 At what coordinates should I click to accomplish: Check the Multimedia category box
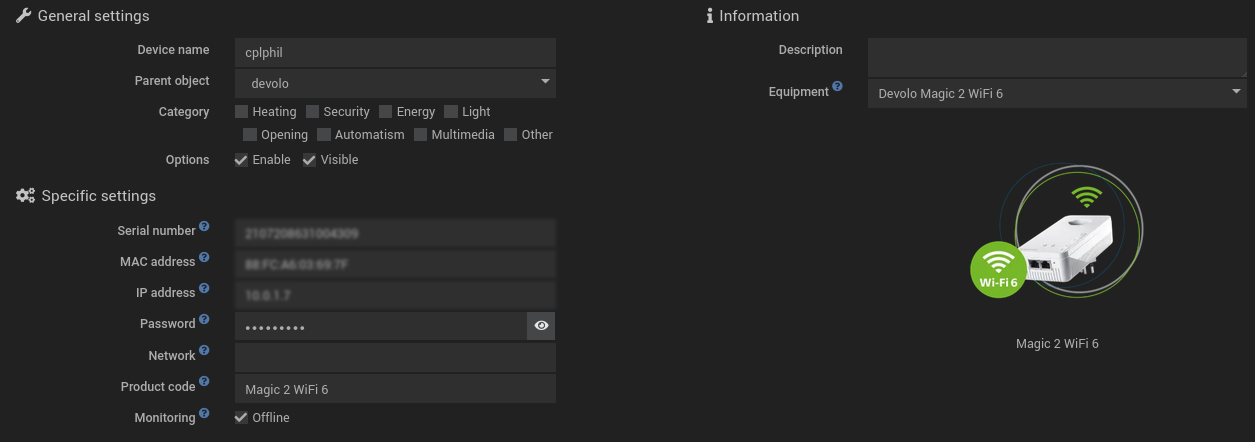421,135
